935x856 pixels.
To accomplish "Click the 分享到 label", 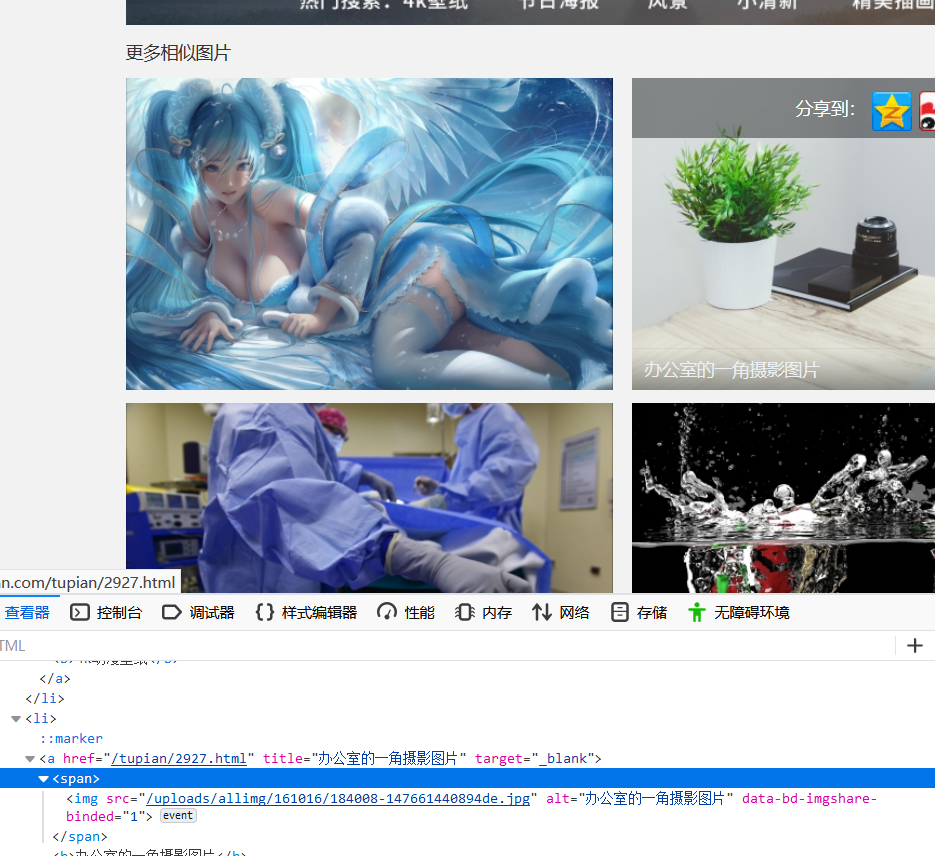I will coord(825,108).
